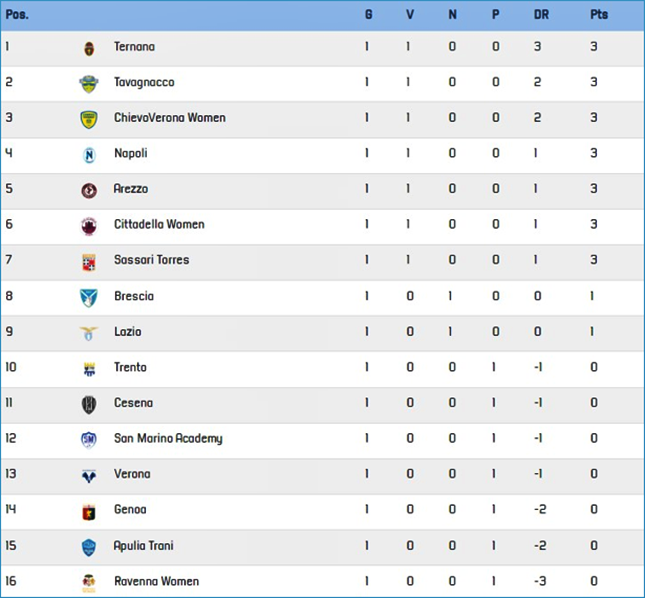This screenshot has width=645, height=598.
Task: Click the Verona team name
Action: pyautogui.click(x=132, y=474)
